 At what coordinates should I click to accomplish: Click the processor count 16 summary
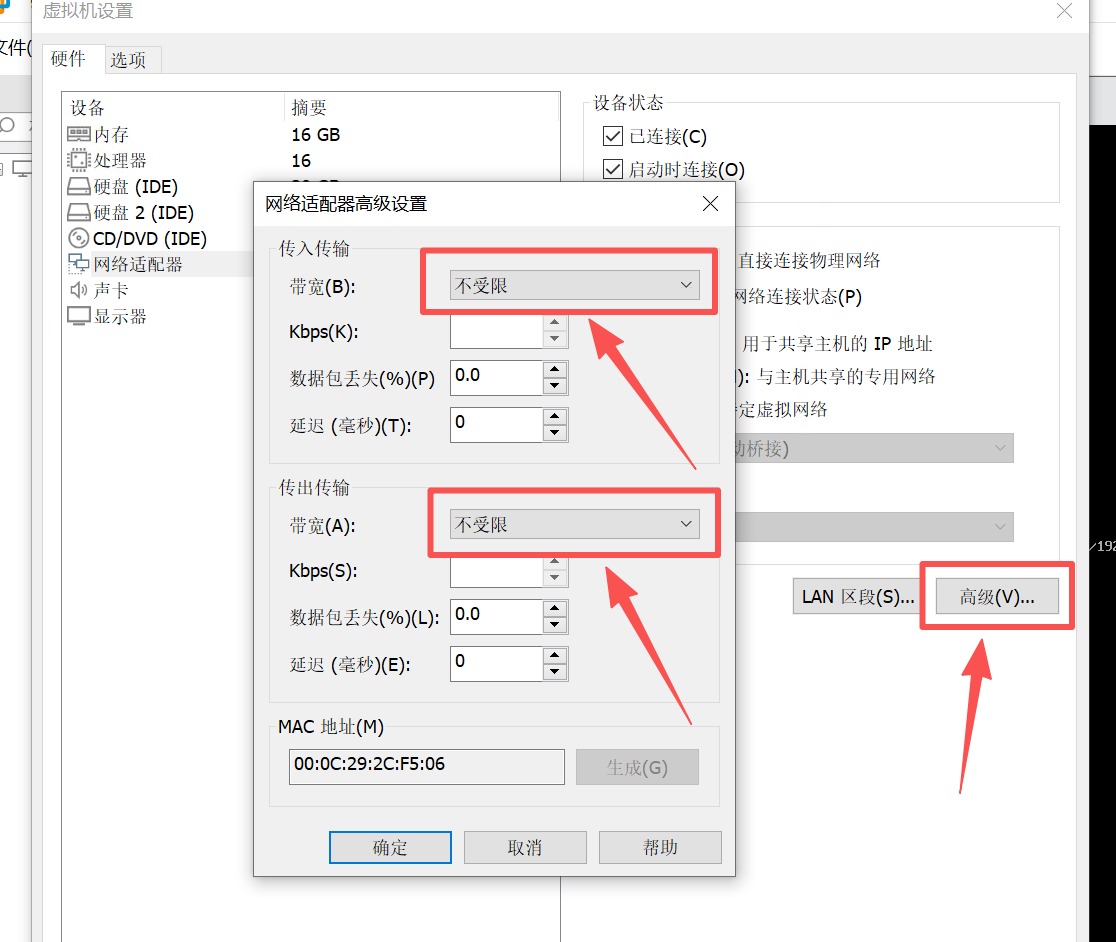(x=301, y=161)
